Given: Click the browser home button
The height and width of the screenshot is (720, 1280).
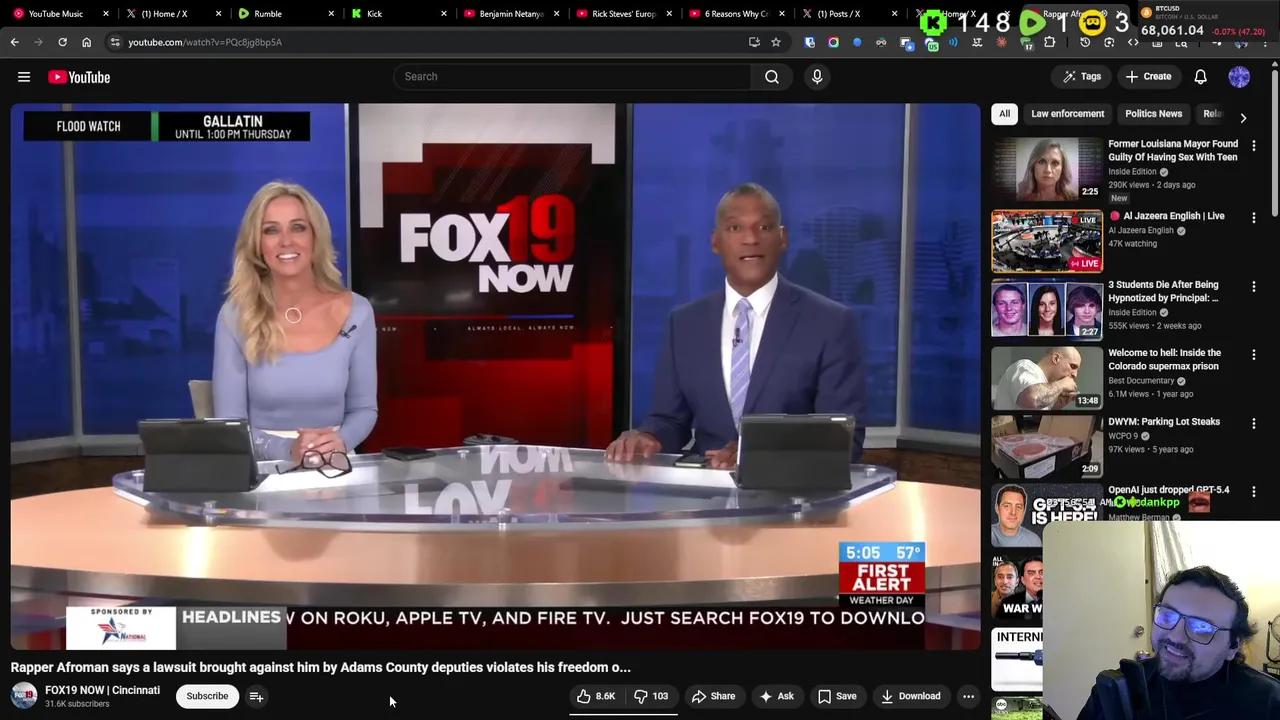Looking at the screenshot, I should pos(86,42).
